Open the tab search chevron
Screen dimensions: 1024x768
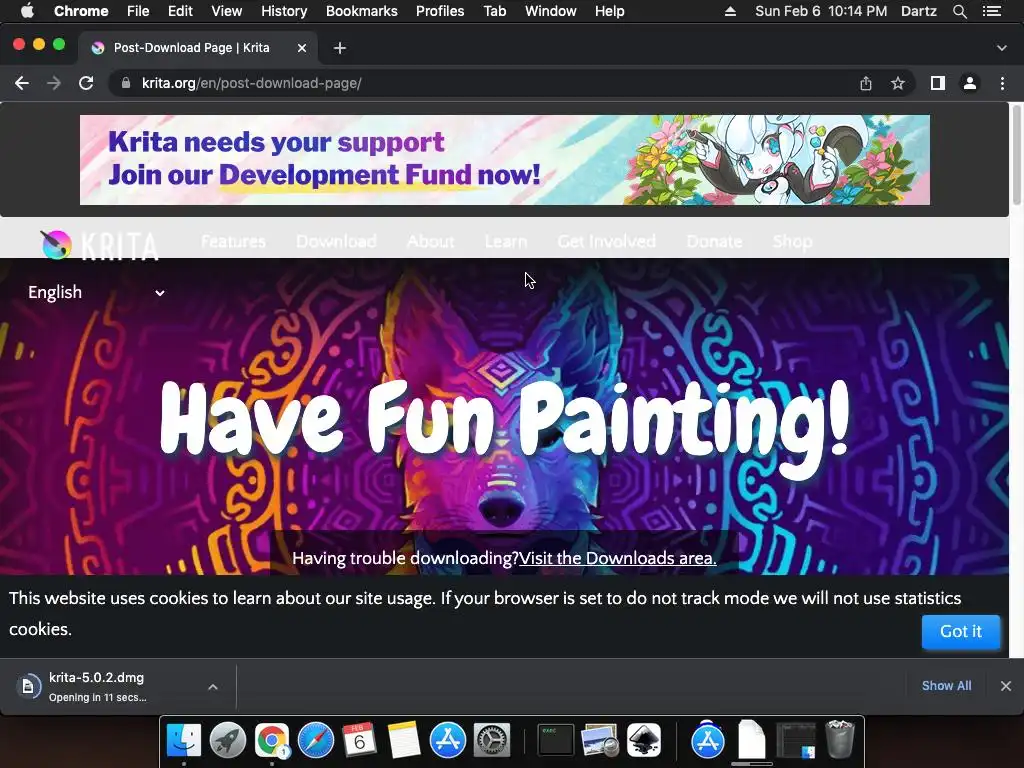pos(1001,48)
